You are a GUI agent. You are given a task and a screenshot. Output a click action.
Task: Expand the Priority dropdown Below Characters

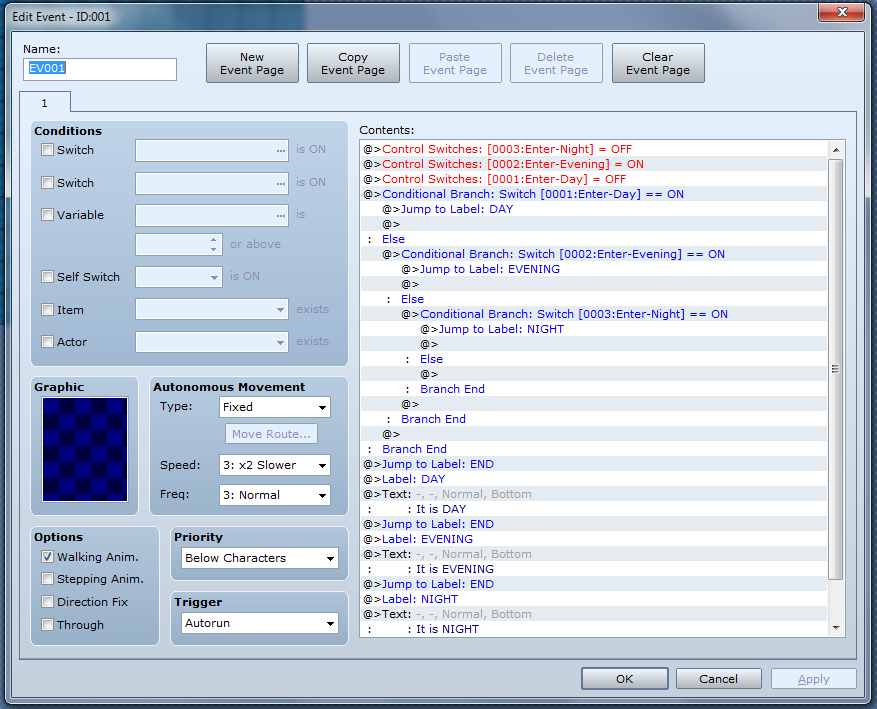(260, 558)
